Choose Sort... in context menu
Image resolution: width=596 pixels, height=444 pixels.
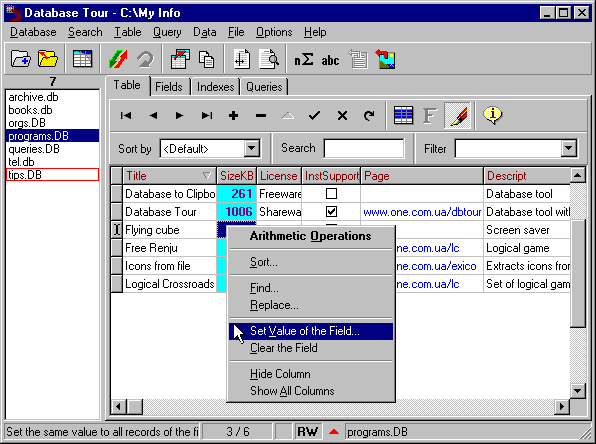pos(311,262)
